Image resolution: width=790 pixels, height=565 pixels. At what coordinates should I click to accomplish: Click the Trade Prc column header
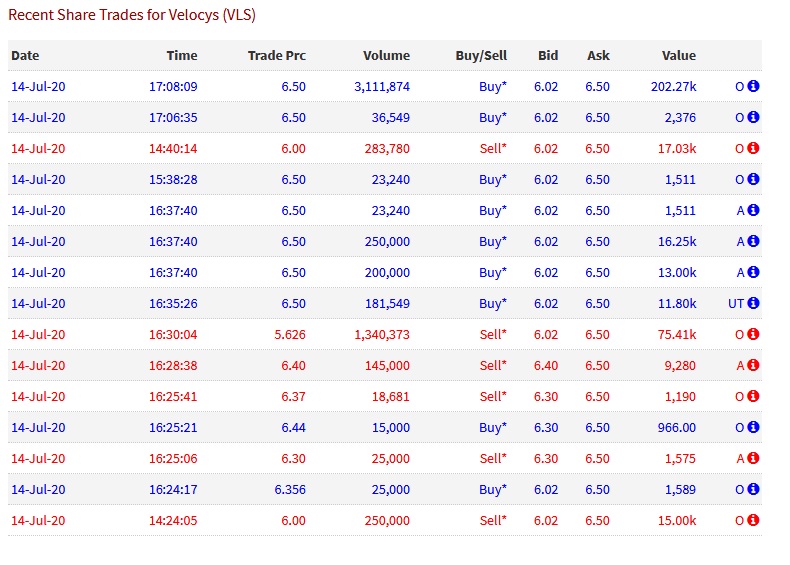(x=276, y=56)
